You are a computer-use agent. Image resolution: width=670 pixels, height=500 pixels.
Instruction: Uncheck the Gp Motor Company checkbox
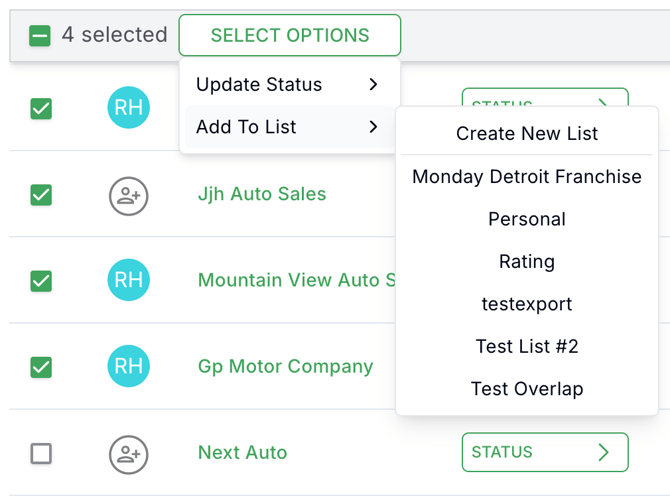point(41,367)
